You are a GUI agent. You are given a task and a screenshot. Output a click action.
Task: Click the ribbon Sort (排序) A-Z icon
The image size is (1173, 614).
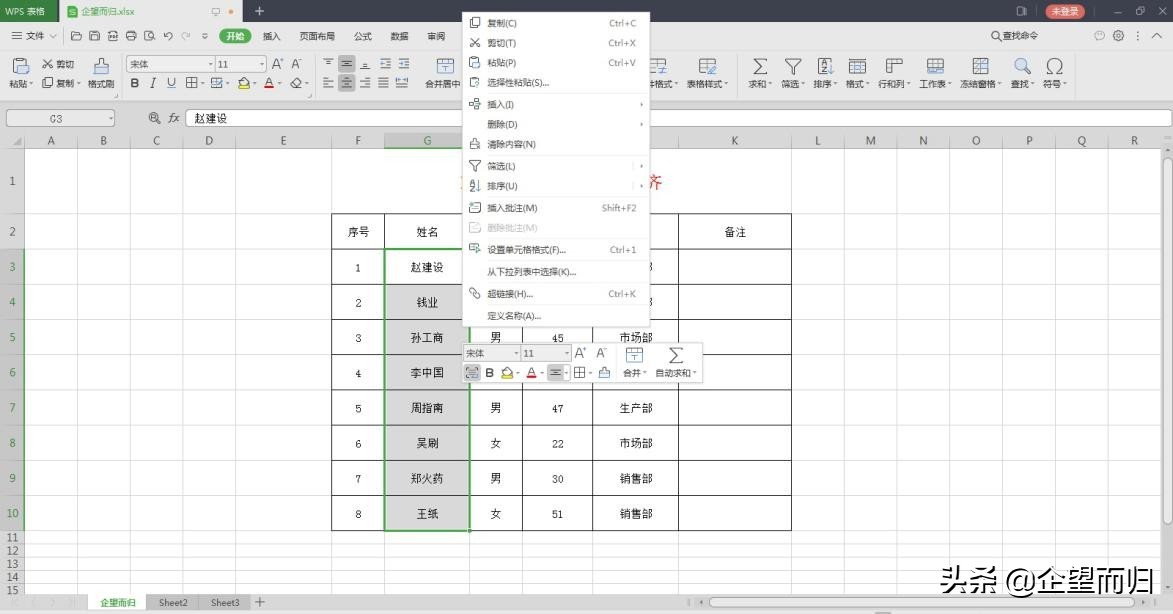[x=824, y=66]
